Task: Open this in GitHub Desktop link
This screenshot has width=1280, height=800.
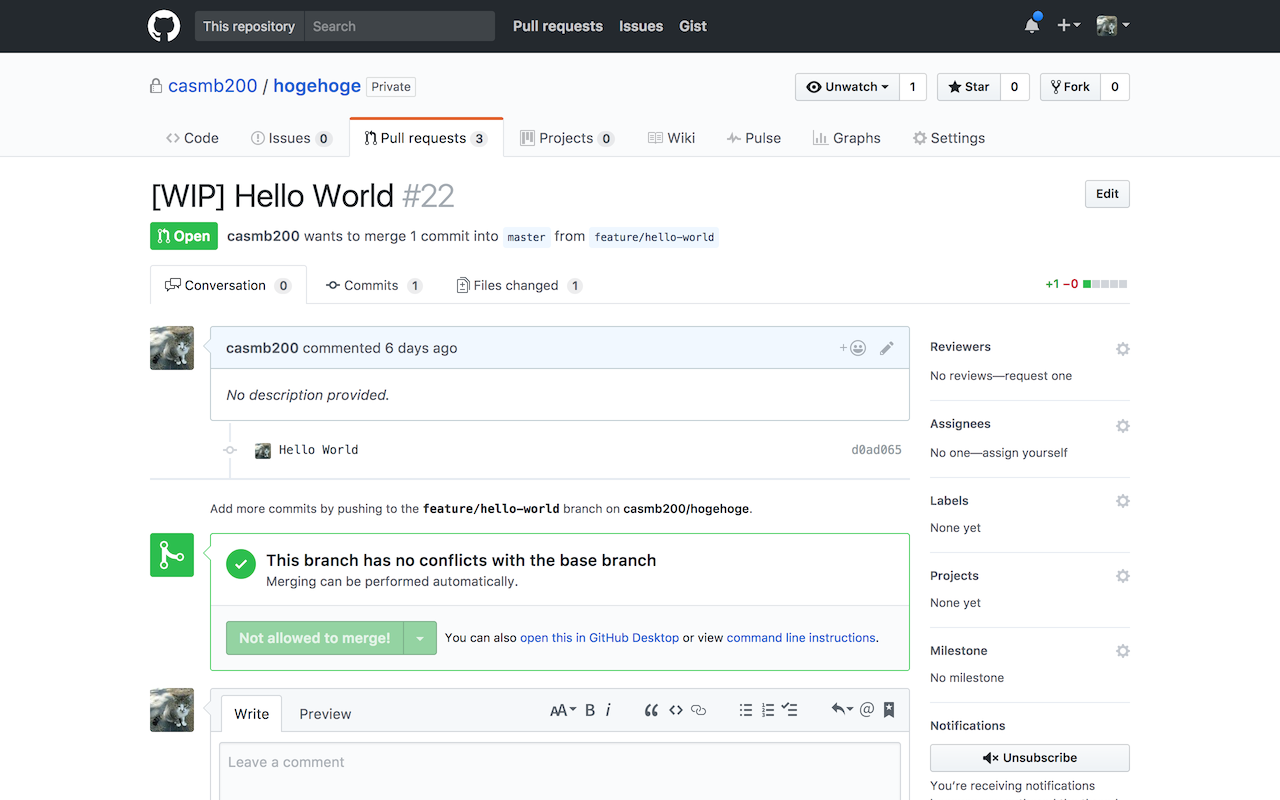Action: (599, 638)
